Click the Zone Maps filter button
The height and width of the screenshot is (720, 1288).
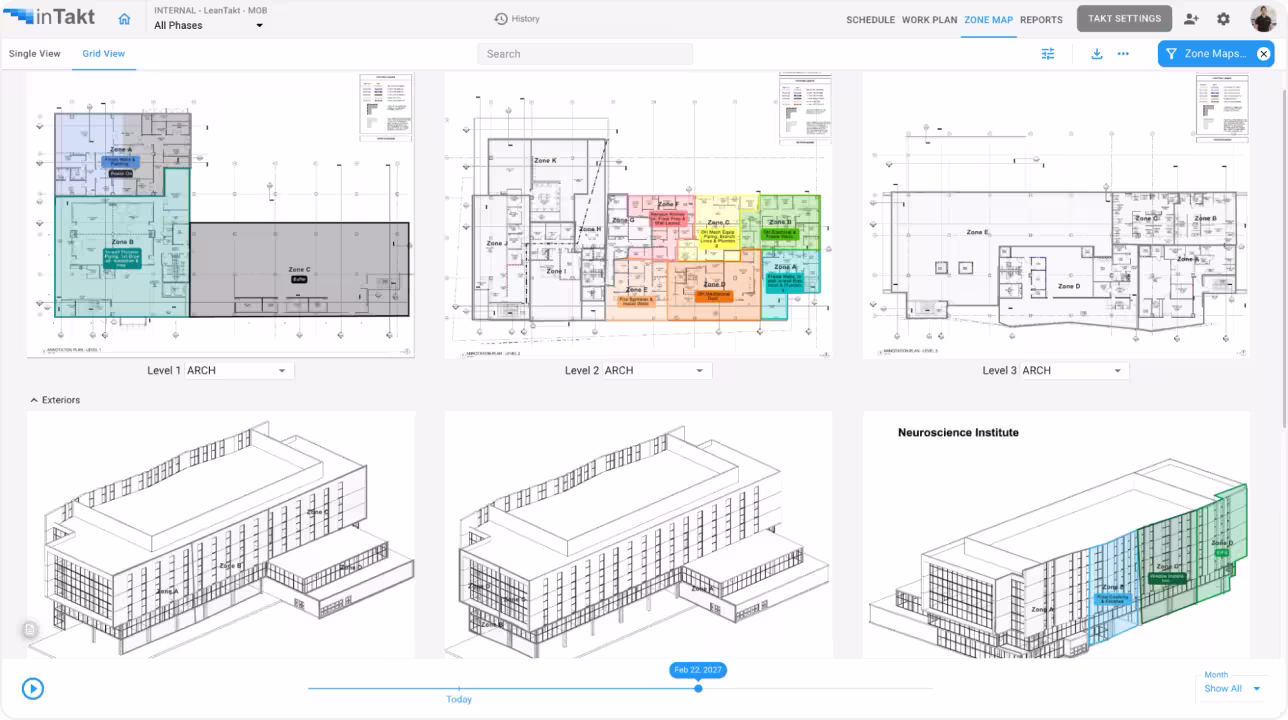[x=1216, y=54]
